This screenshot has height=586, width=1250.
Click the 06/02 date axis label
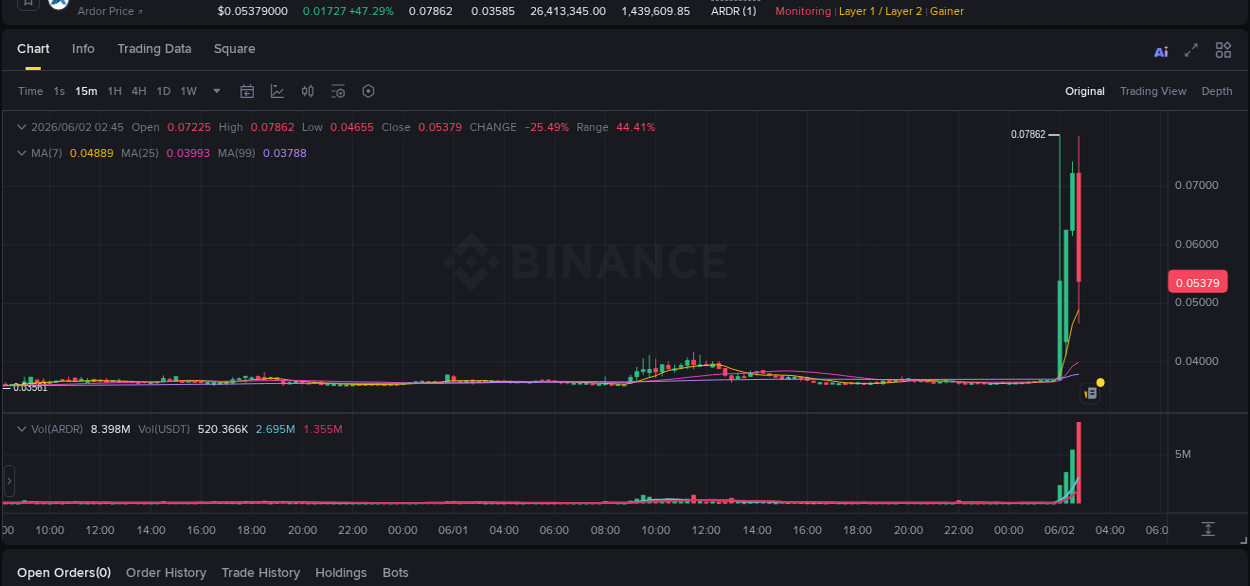coord(1059,530)
